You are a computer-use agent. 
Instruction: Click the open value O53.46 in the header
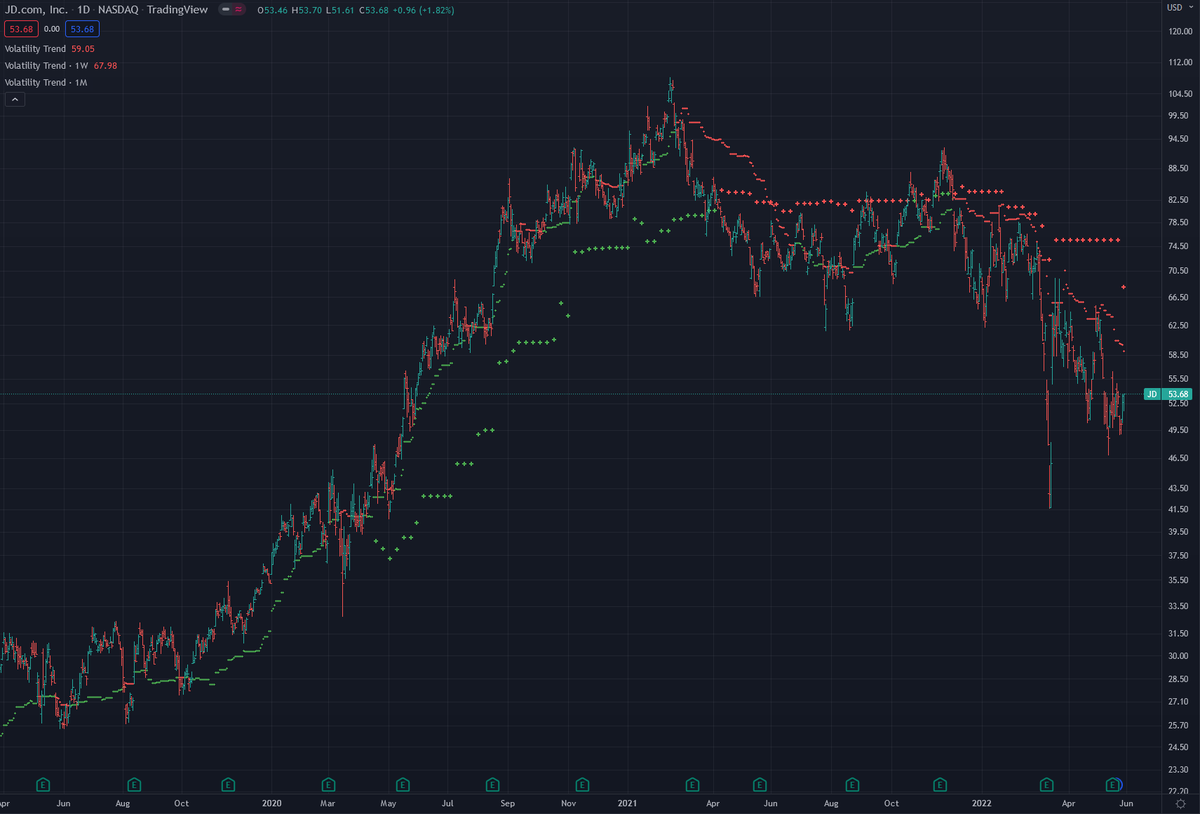click(x=272, y=11)
